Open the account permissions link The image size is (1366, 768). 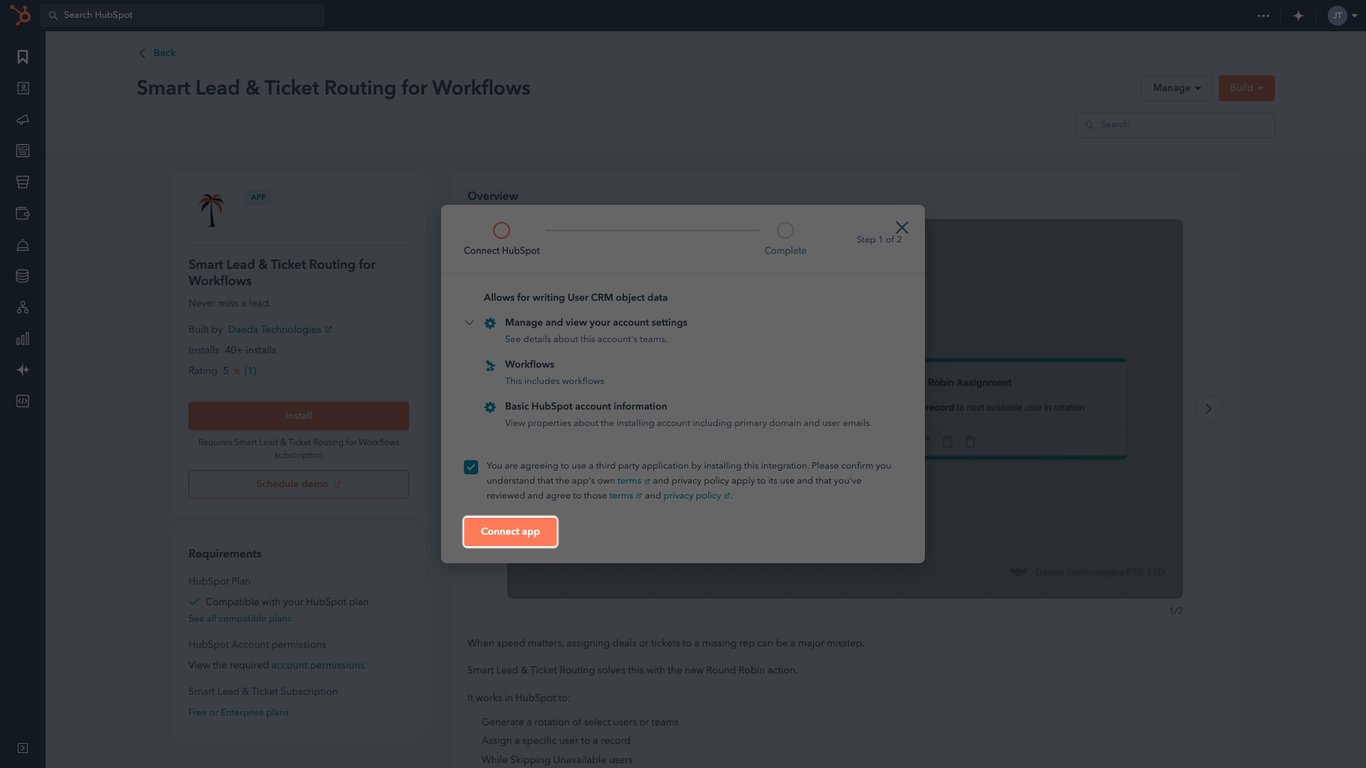[318, 665]
